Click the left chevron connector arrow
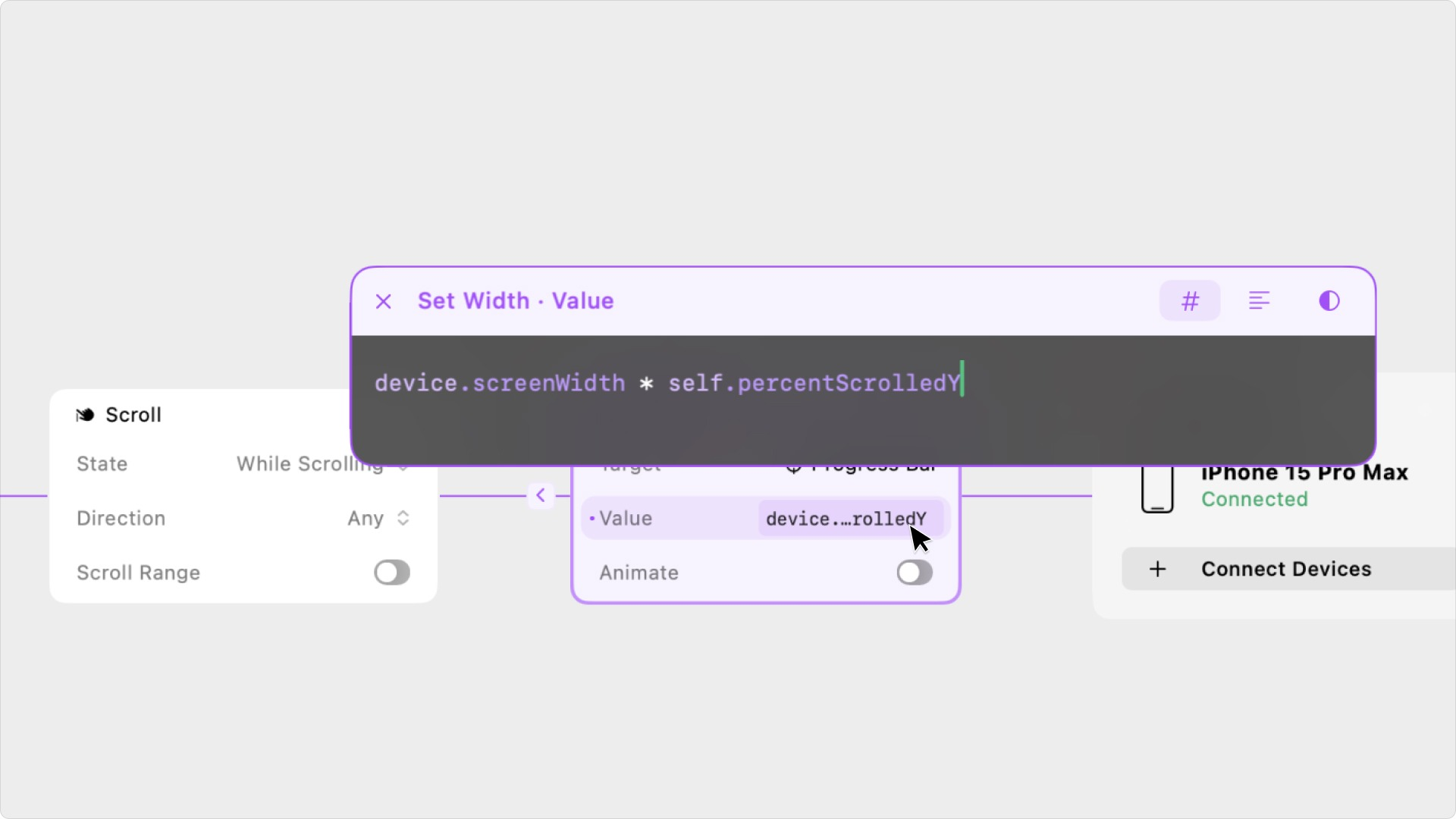This screenshot has height=819, width=1456. (x=541, y=496)
